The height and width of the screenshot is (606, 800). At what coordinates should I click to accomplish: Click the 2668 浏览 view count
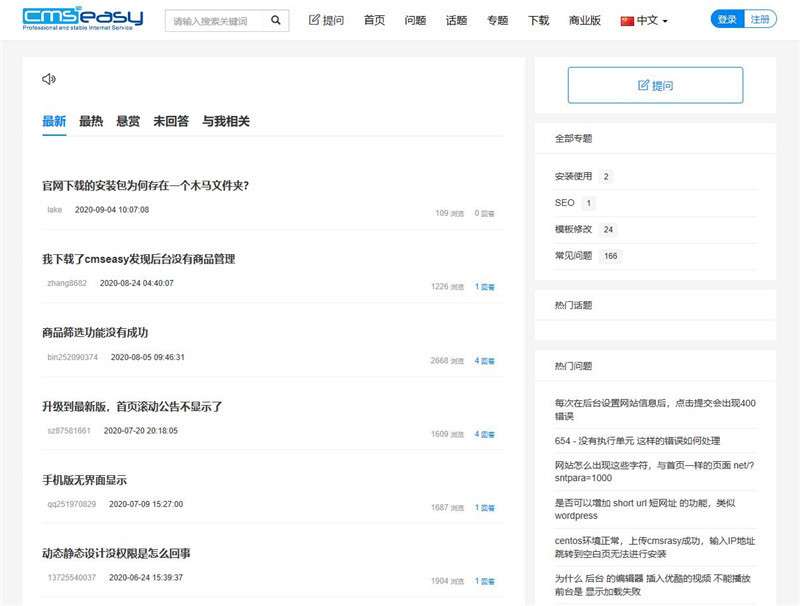coord(447,361)
